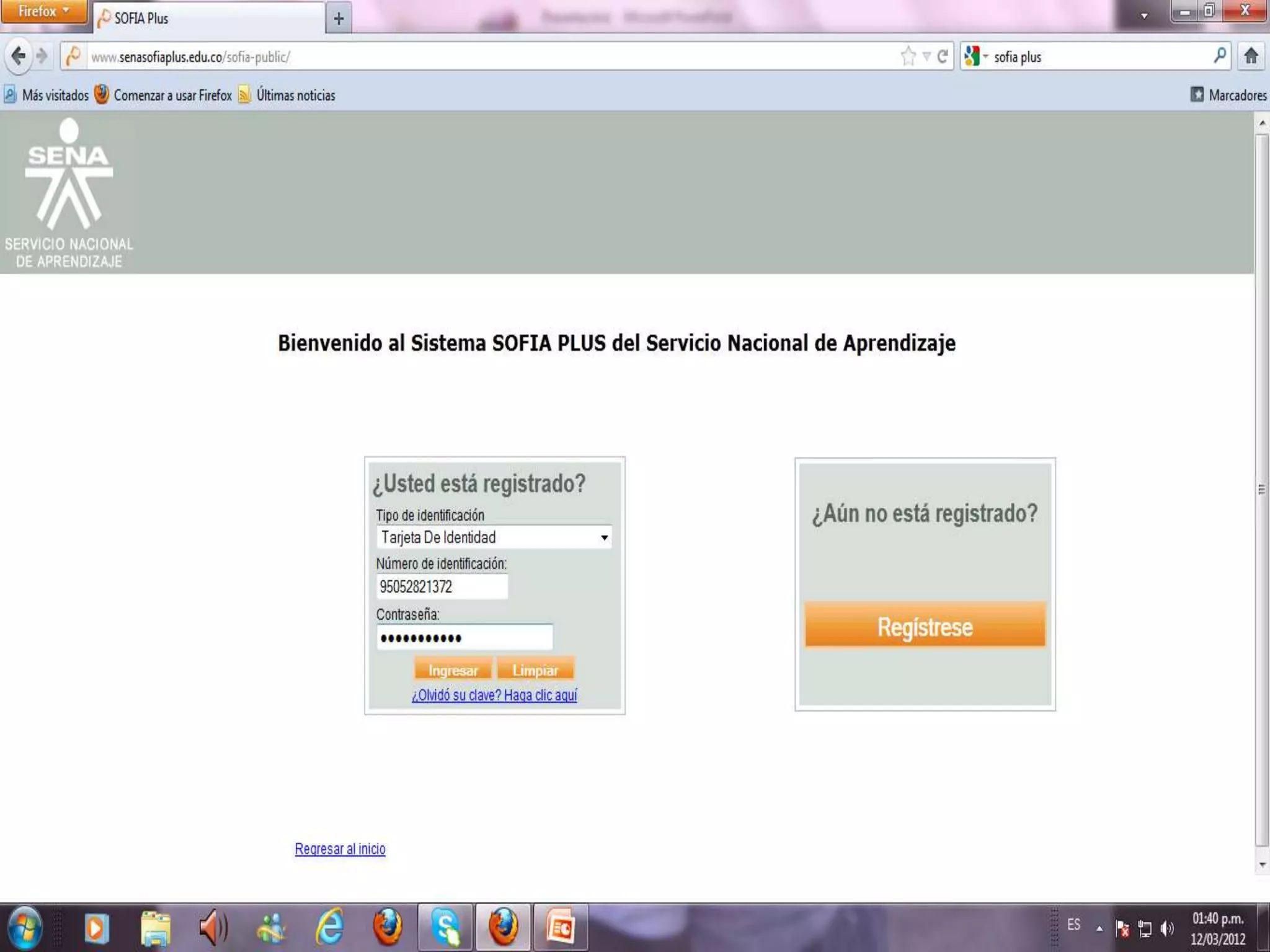Click the search magnifier icon
1270x952 pixels.
click(x=1219, y=56)
